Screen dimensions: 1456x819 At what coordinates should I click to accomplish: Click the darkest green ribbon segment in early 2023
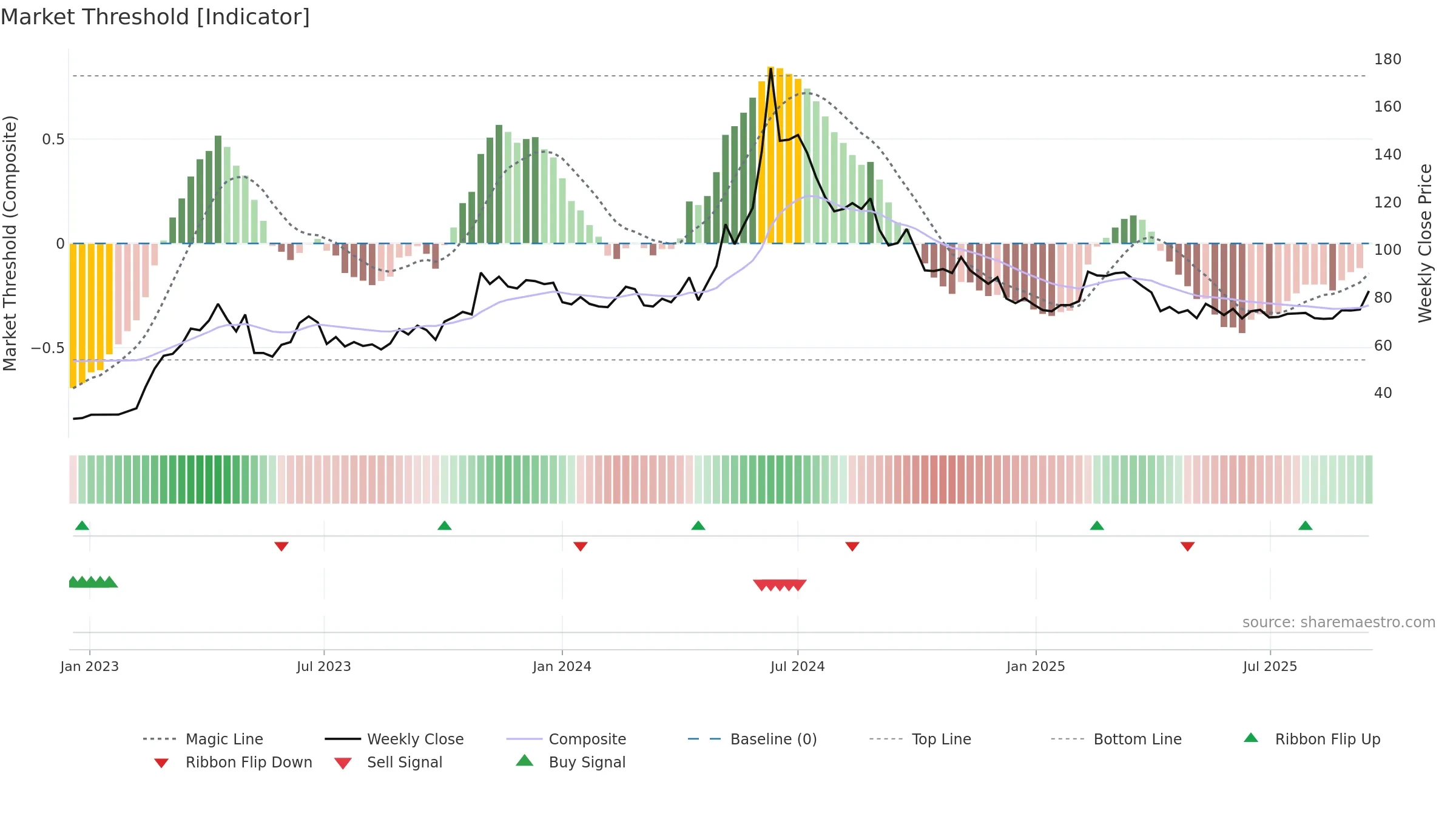point(209,479)
